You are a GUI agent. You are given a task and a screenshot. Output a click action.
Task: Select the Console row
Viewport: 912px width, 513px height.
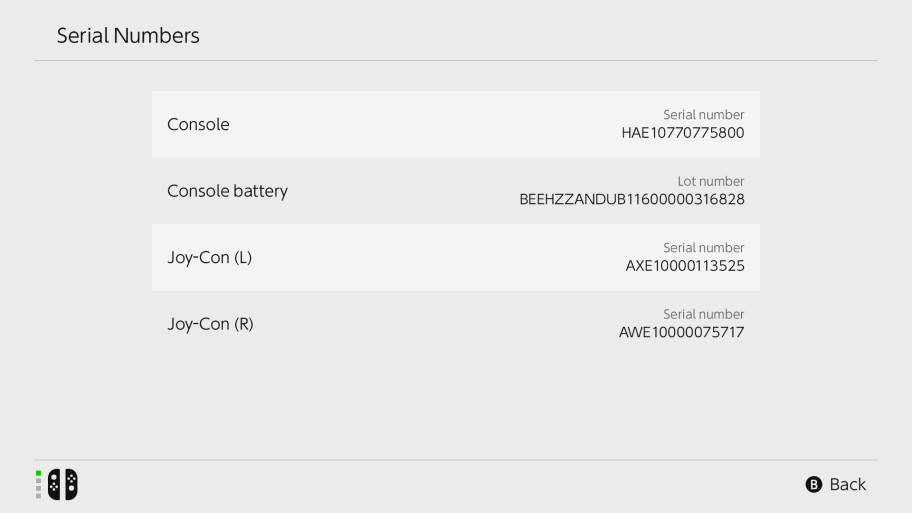pos(456,124)
